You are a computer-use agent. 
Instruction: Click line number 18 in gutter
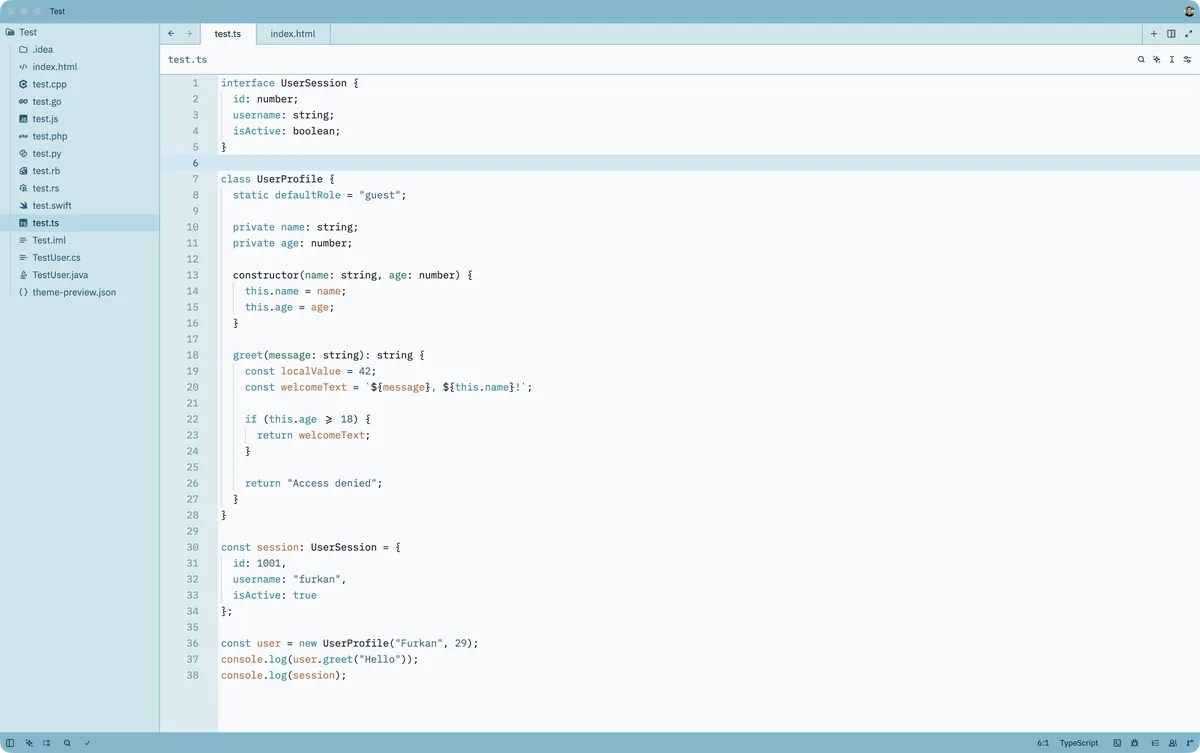(192, 355)
